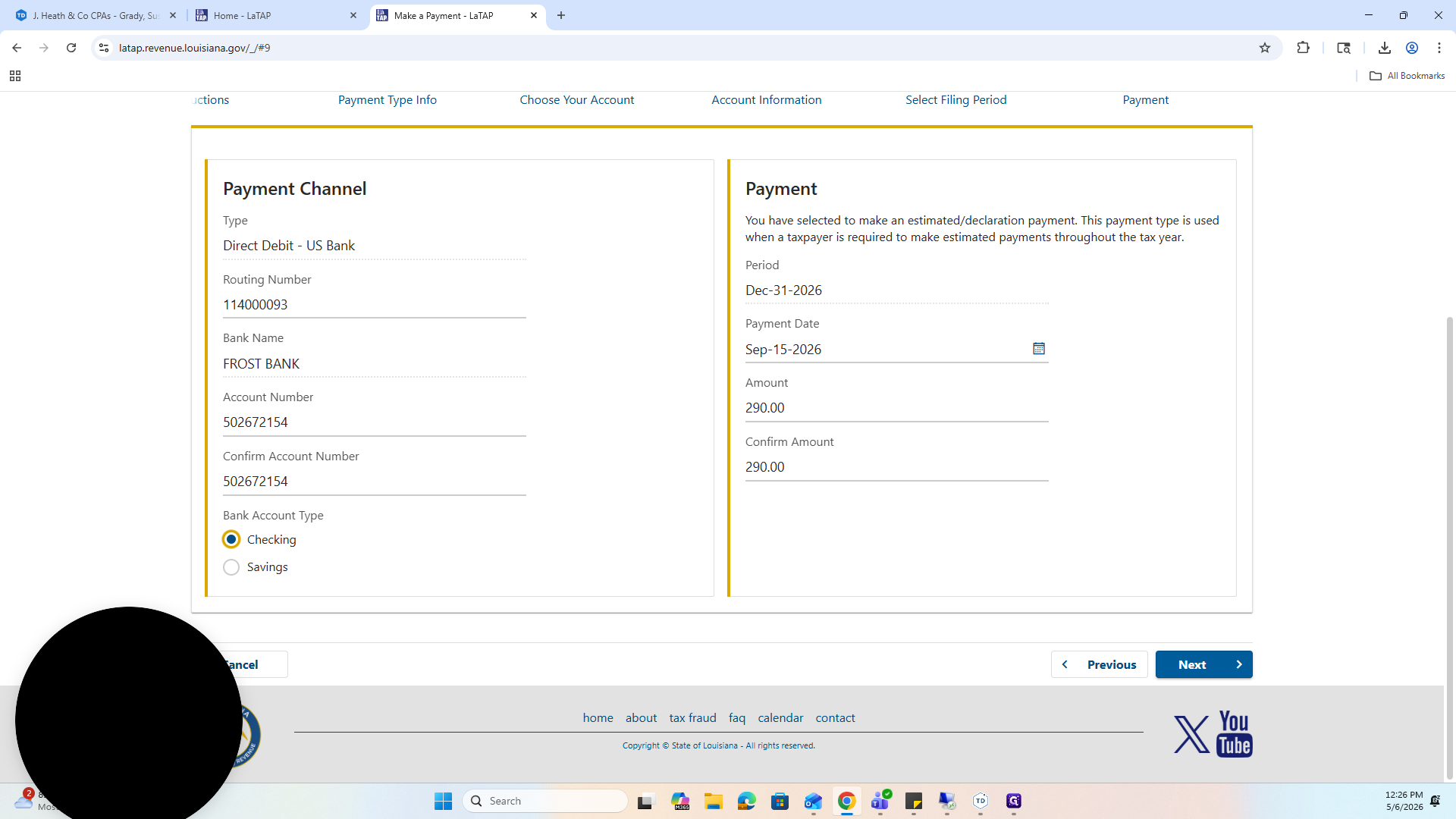Close the Home - LaTAP tab
Viewport: 1456px width, 819px height.
353,15
